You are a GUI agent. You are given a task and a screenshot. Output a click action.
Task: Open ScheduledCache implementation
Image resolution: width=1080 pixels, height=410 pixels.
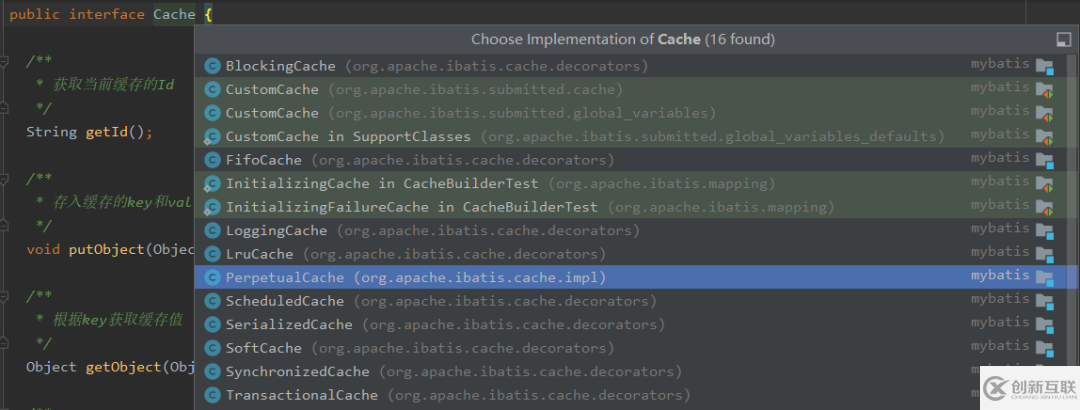click(x=285, y=301)
